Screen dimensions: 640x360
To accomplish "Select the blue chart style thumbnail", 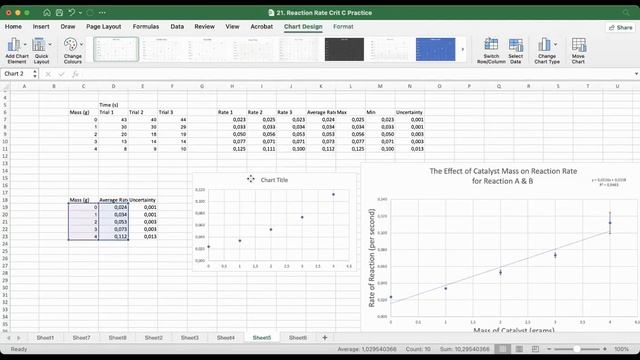I will 436,49.
